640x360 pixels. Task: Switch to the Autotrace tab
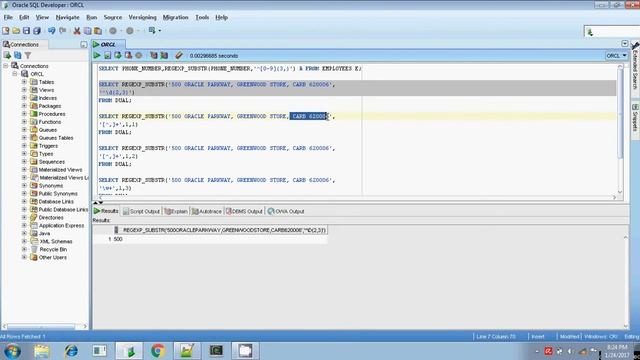pos(207,211)
